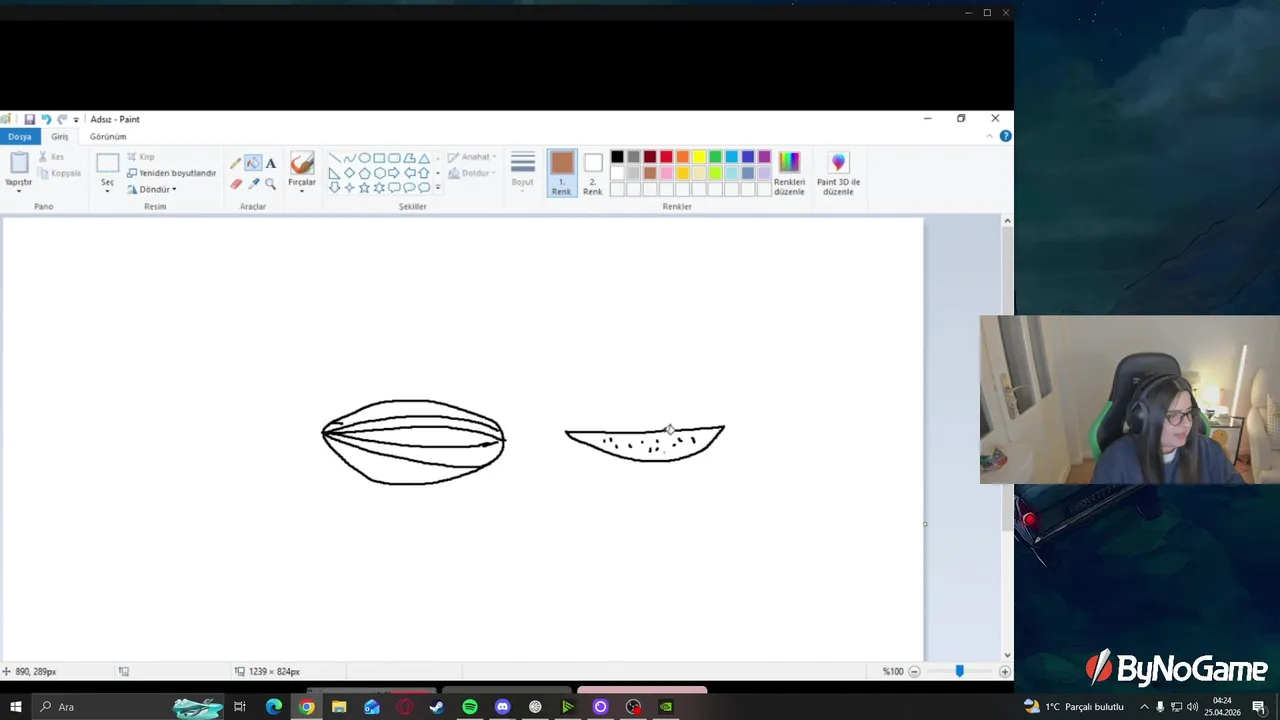1280x720 pixels.
Task: Open Discord from the taskbar
Action: point(502,707)
